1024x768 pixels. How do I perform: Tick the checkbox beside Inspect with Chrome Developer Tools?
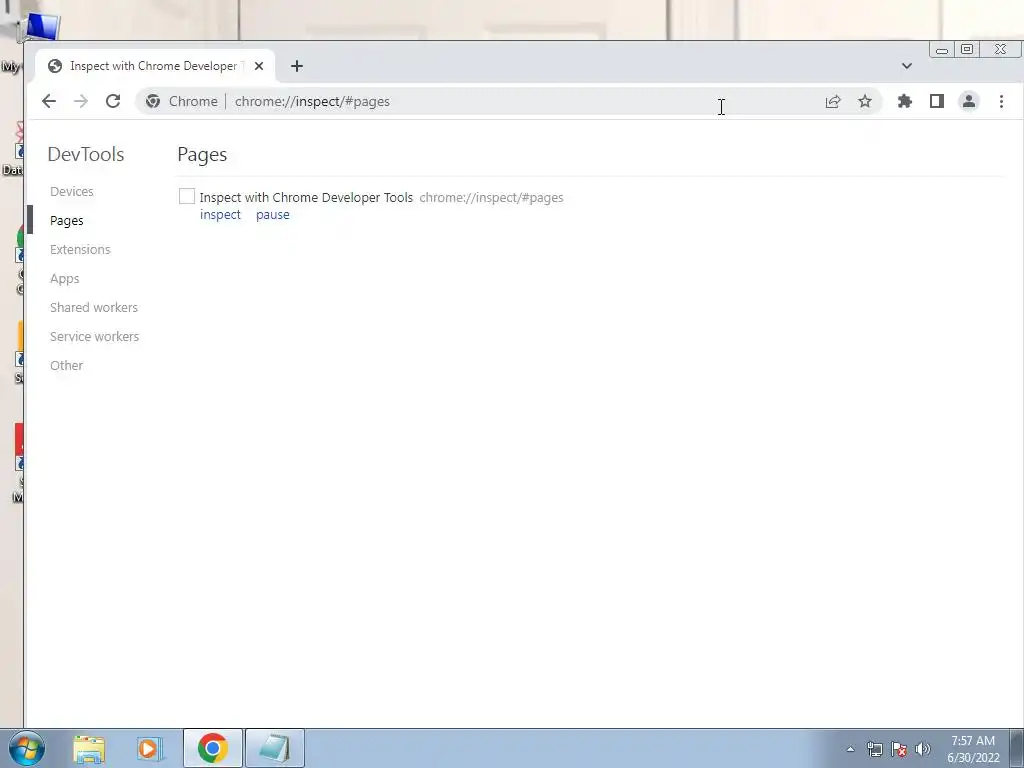(x=187, y=196)
